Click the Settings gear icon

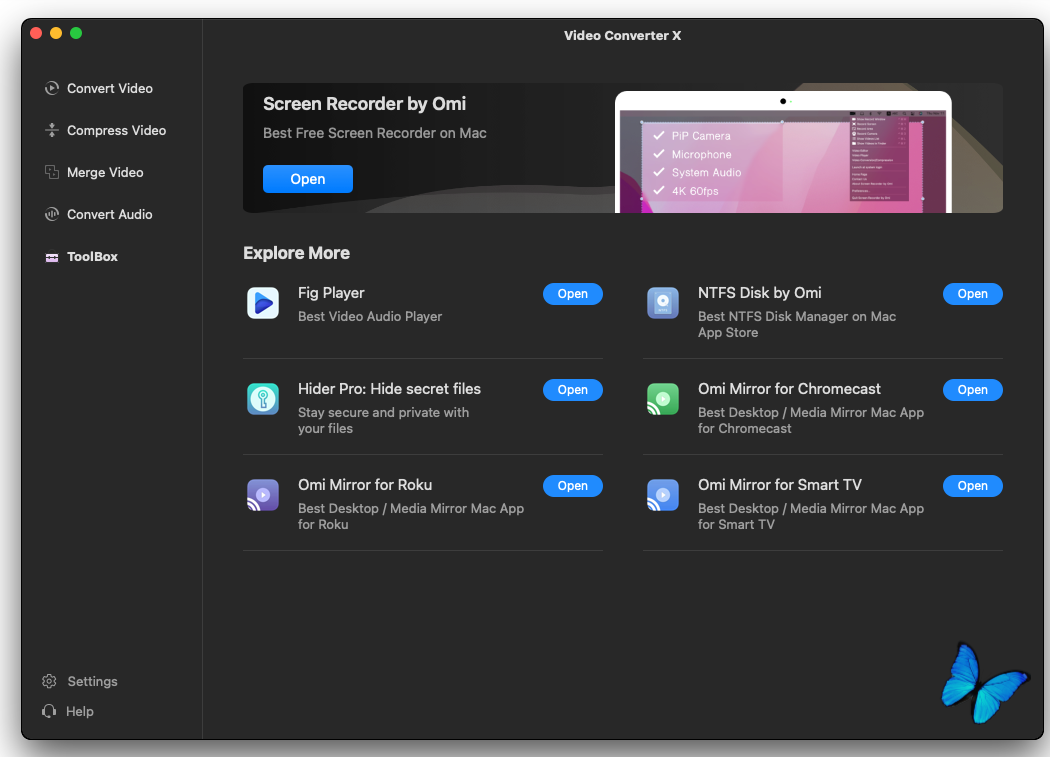(50, 681)
